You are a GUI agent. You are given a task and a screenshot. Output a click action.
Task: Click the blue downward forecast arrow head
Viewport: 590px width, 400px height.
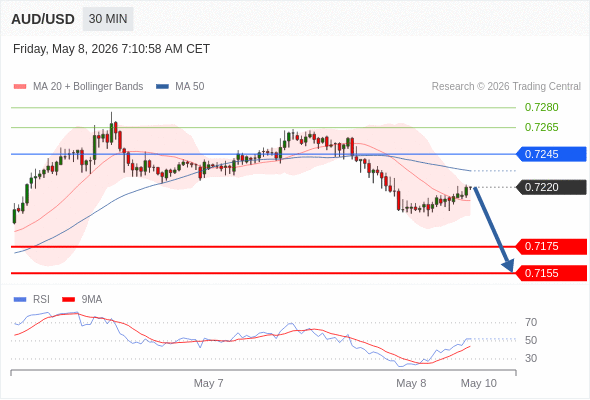(508, 266)
